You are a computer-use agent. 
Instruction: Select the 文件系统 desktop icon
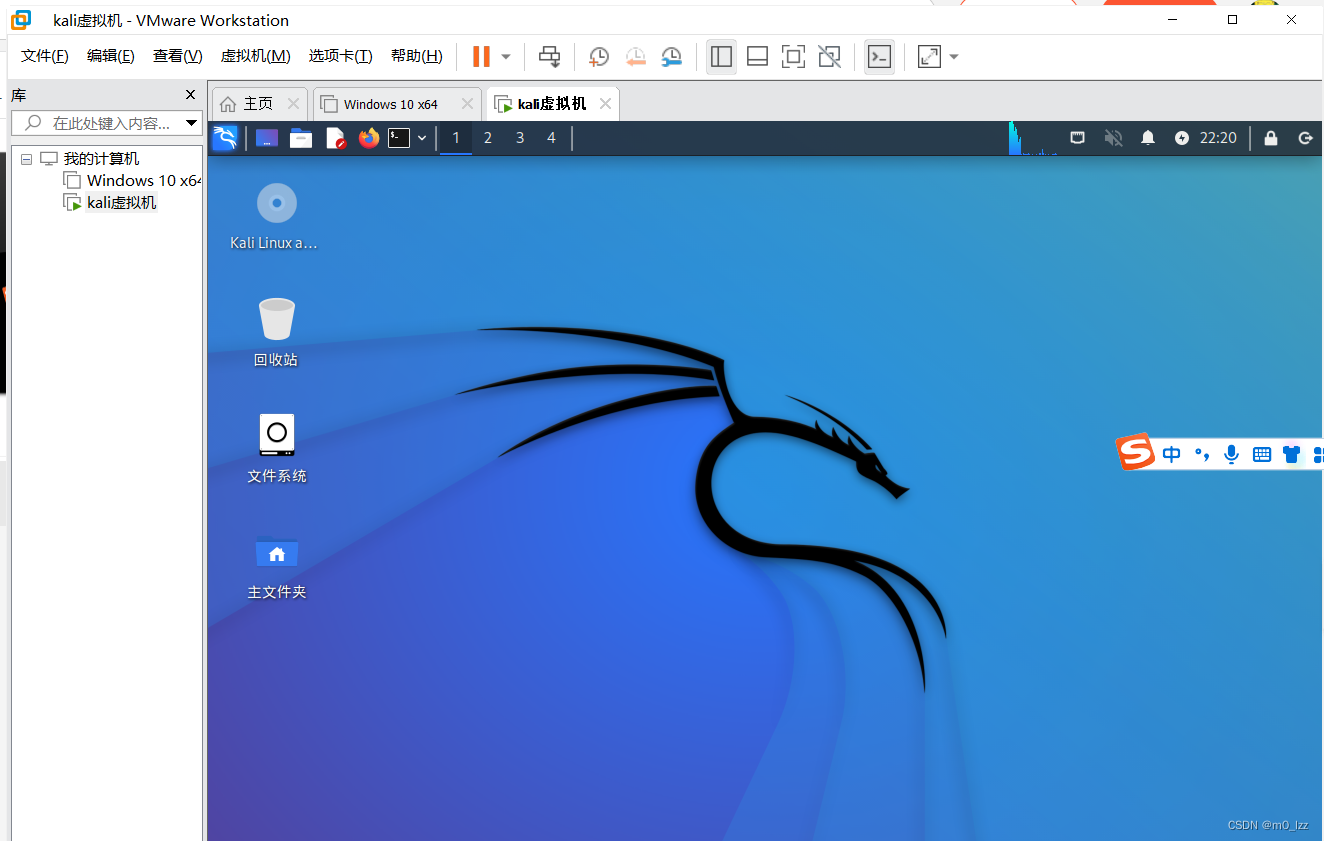coord(277,448)
